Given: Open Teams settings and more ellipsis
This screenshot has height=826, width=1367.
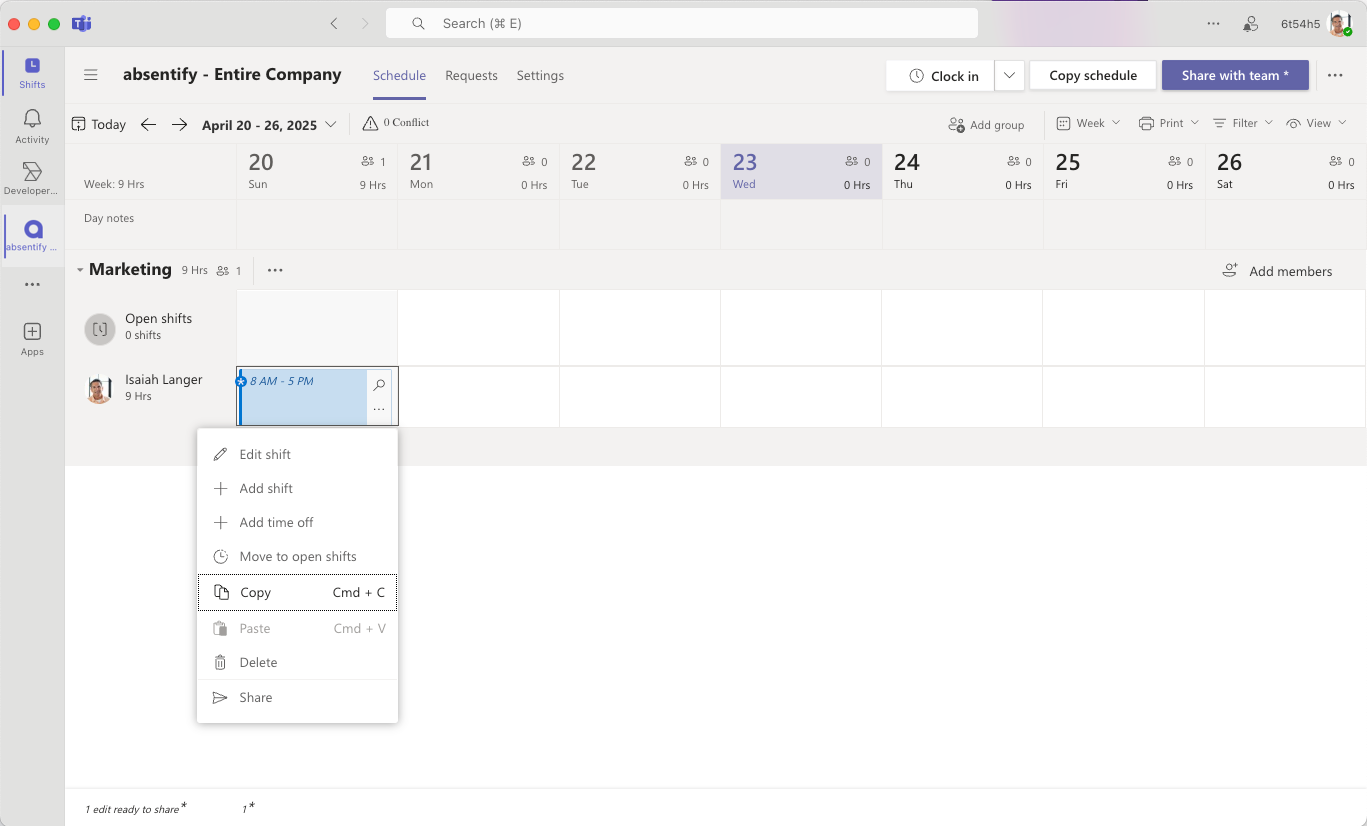Looking at the screenshot, I should pyautogui.click(x=1213, y=23).
